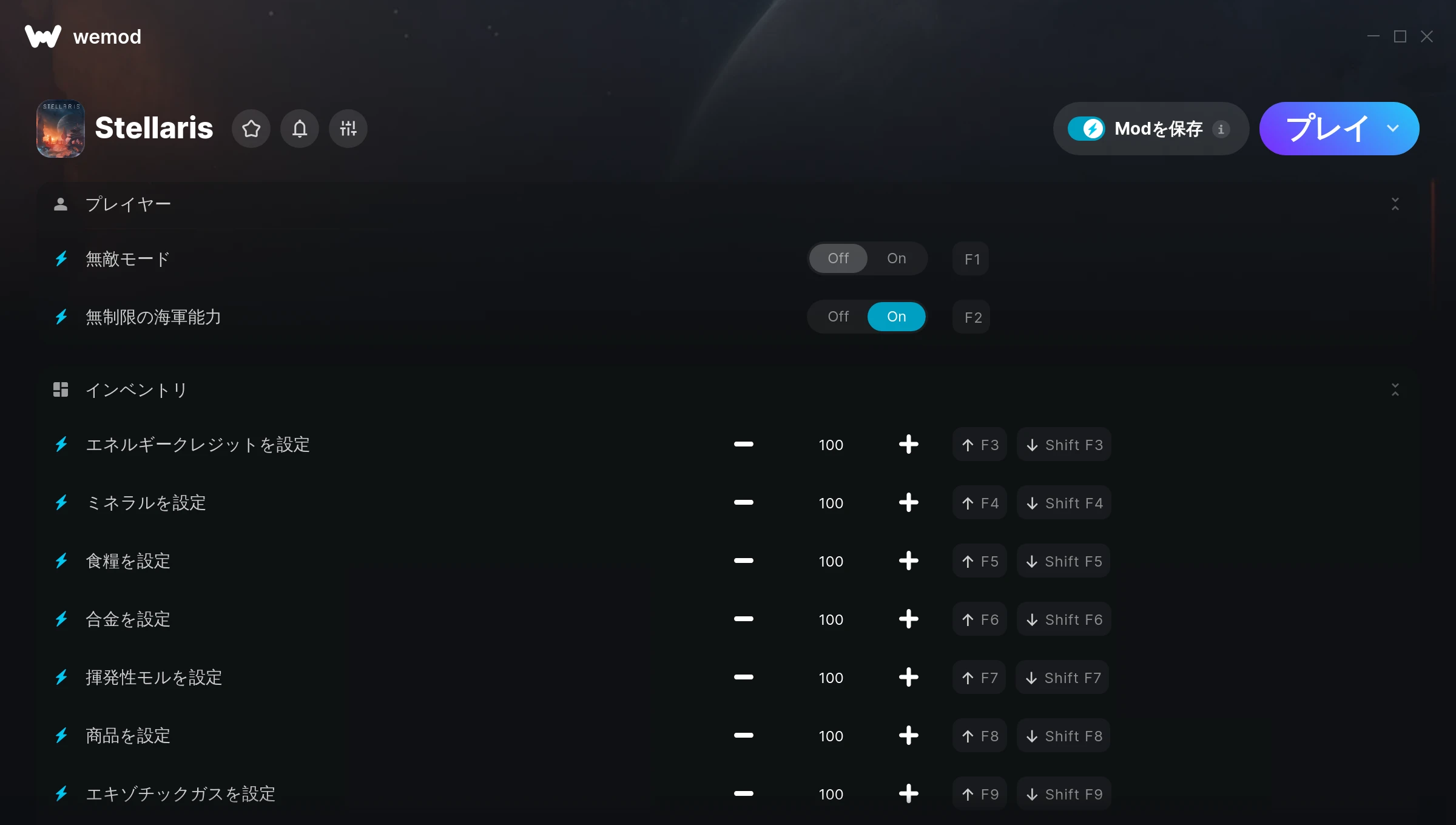The image size is (1456, 825).
Task: Open the Stellaris game thumbnail
Action: tap(60, 129)
